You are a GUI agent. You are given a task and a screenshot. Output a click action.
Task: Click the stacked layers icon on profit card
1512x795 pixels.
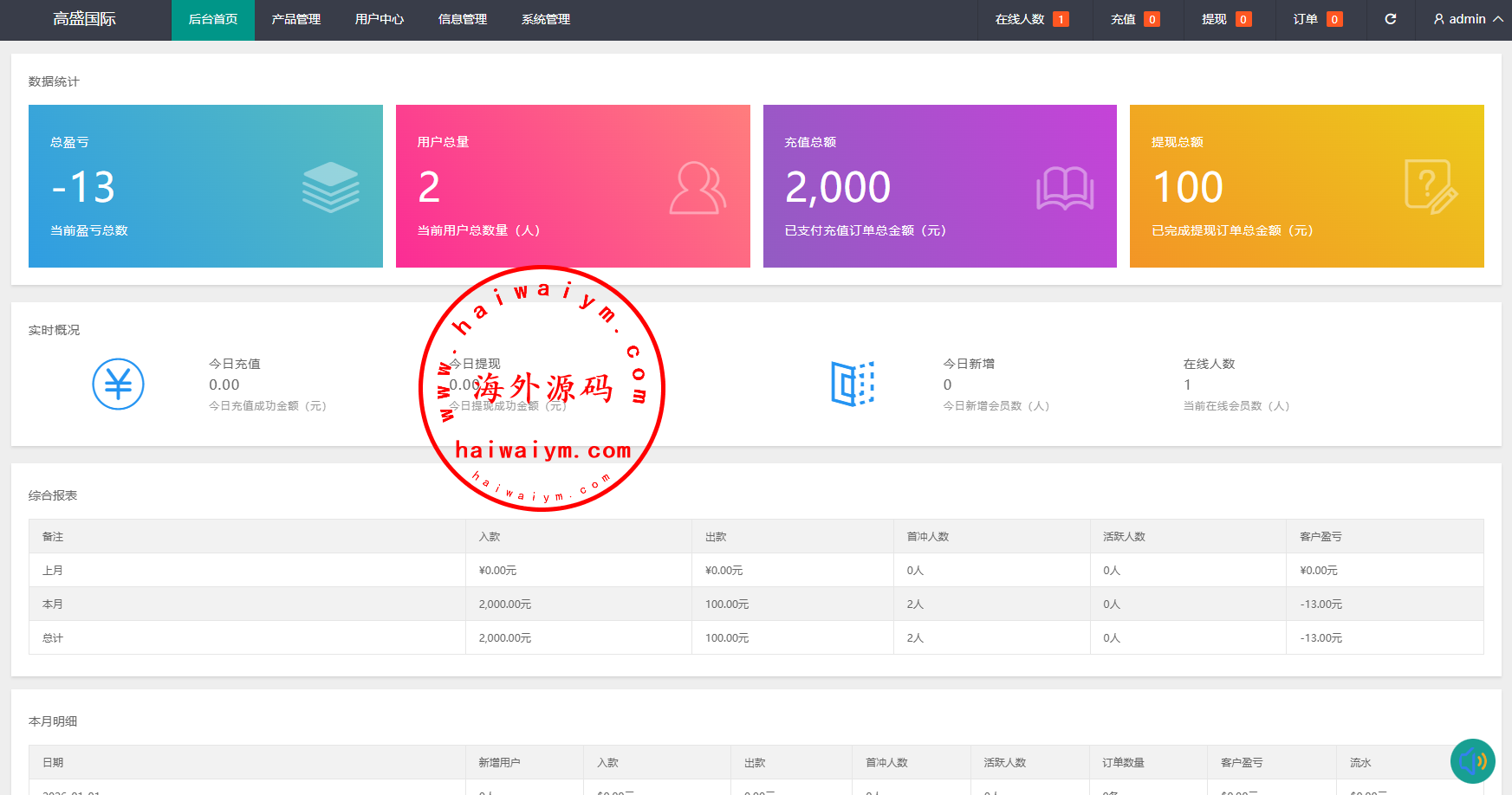tap(330, 187)
